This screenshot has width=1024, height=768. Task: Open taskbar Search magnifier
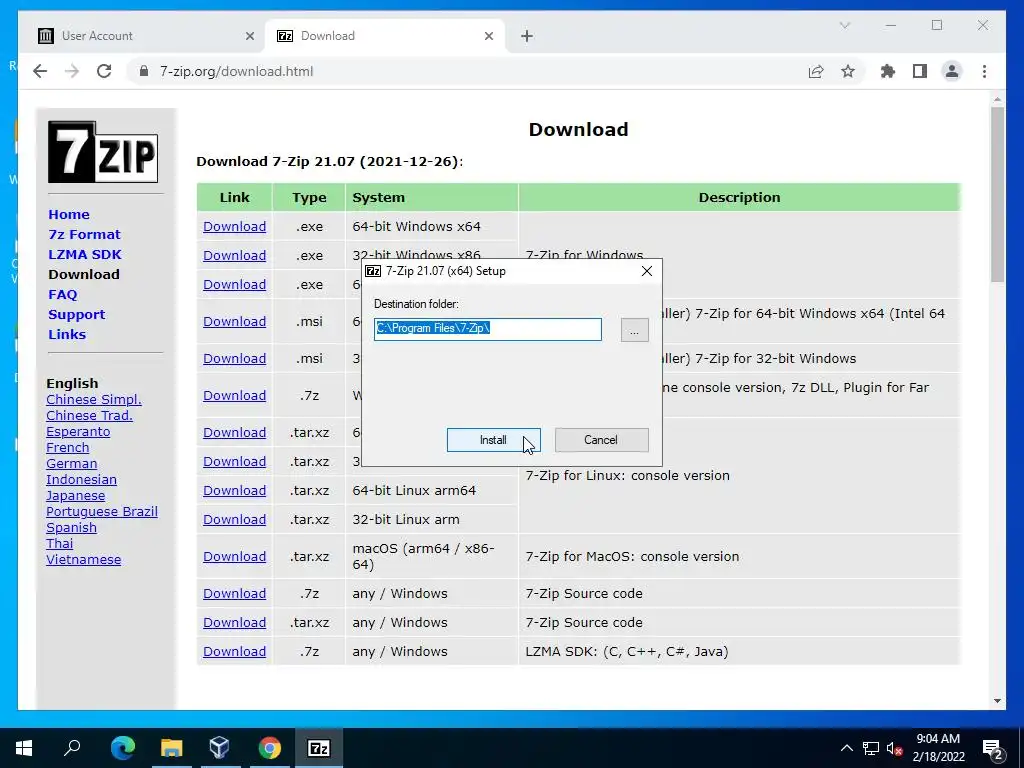[x=72, y=748]
